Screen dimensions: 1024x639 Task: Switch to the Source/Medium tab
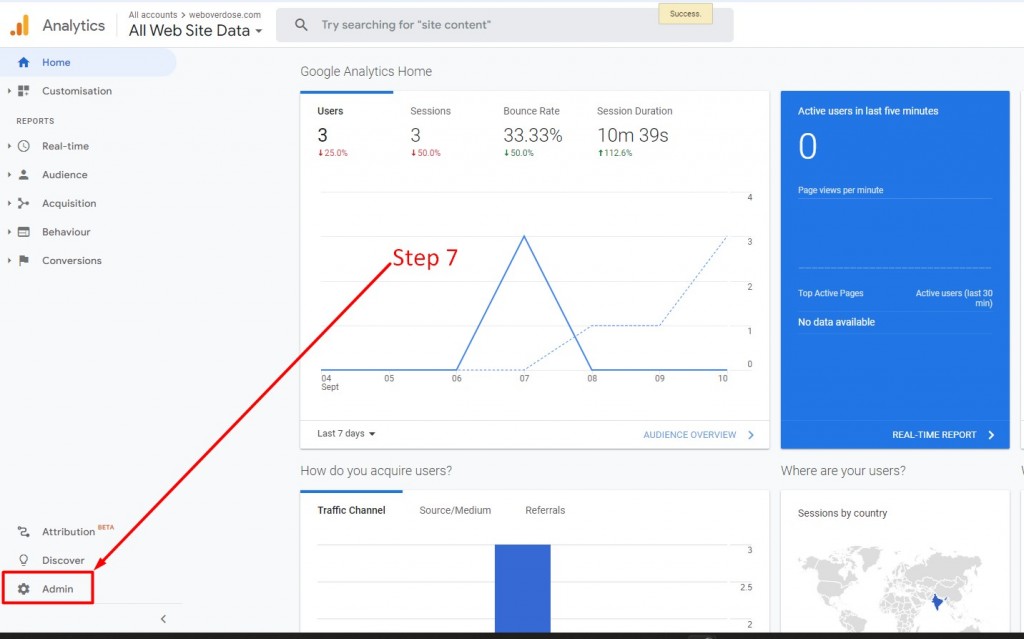coord(455,510)
